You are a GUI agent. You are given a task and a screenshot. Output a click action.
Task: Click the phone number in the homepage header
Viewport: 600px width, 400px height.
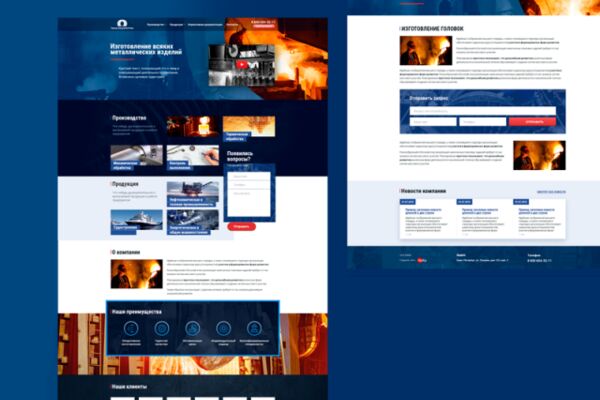pos(263,22)
